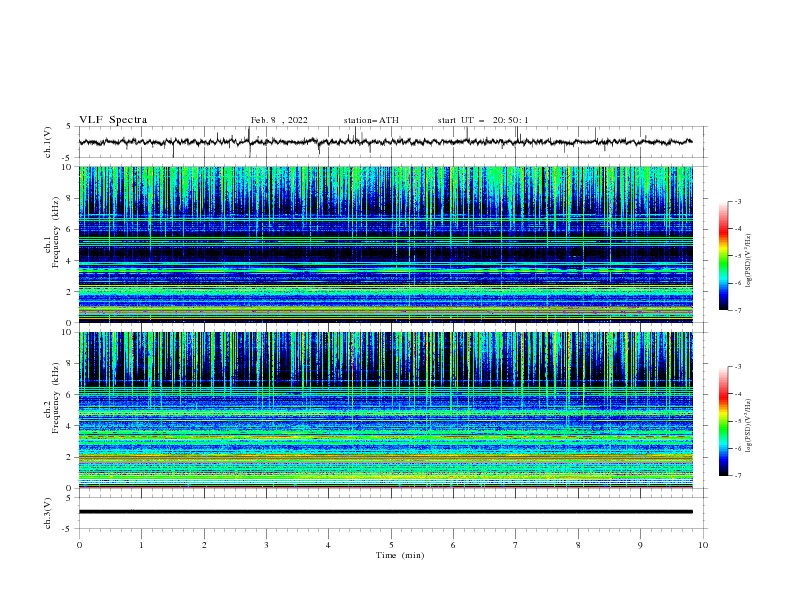Click the ch.1 colorbar "log(PSD)(V²/Hz)" label
This screenshot has width=792, height=612.
(x=748, y=261)
